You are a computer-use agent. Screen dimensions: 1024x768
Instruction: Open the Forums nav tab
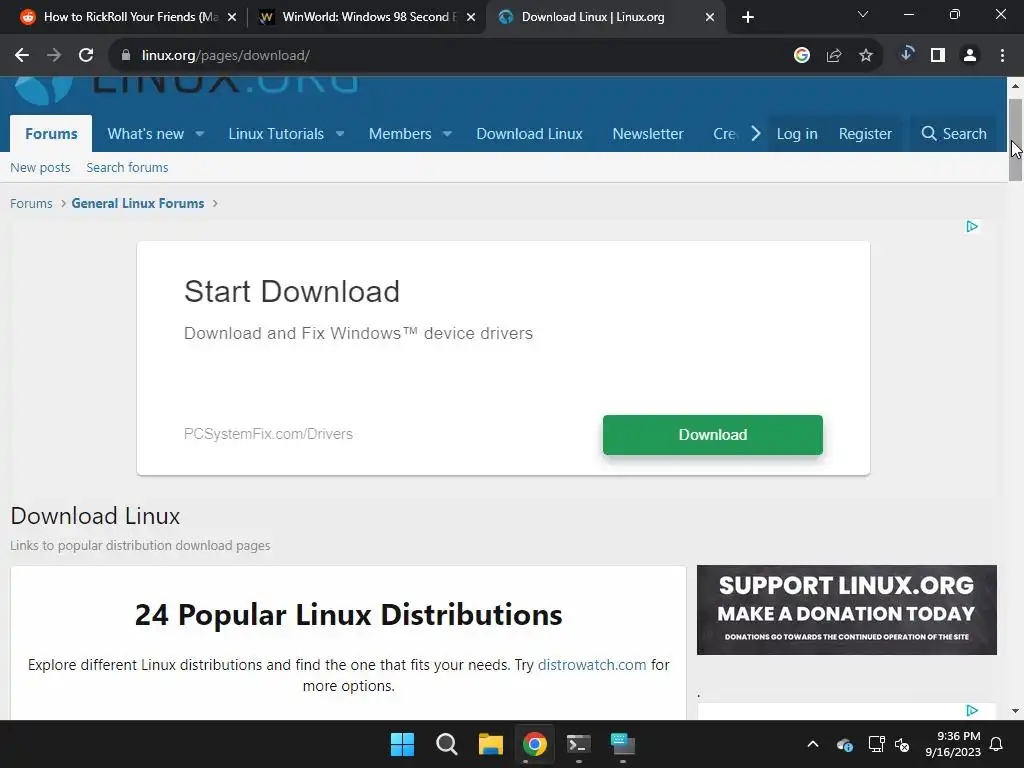coord(51,134)
